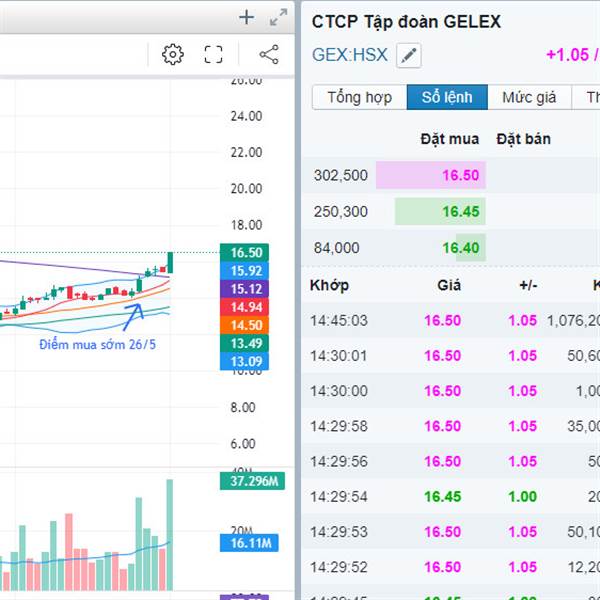This screenshot has width=600, height=600.
Task: Toggle fullscreen chart mode icon
Action: (x=213, y=54)
